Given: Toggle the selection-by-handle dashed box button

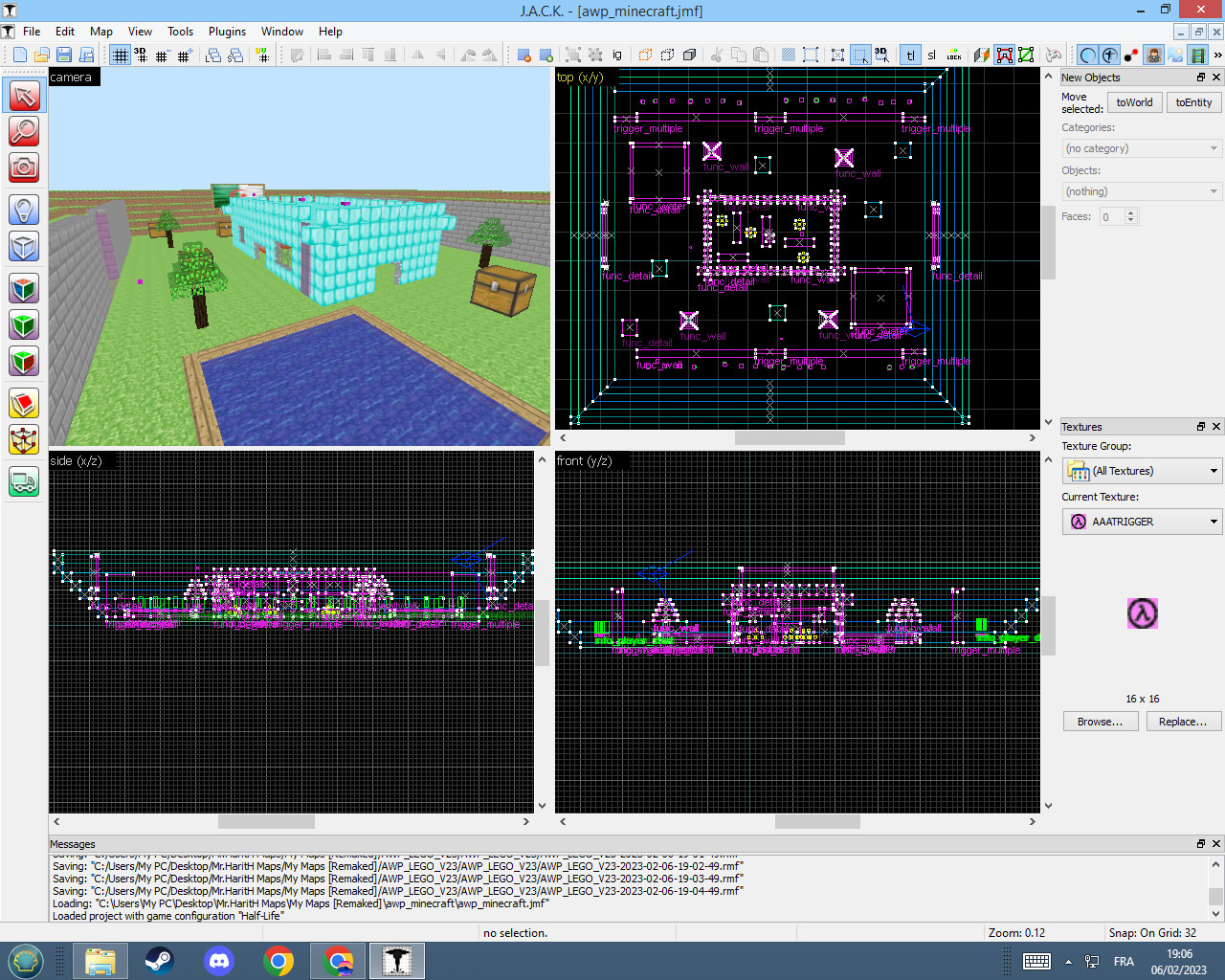Looking at the screenshot, I should (860, 56).
